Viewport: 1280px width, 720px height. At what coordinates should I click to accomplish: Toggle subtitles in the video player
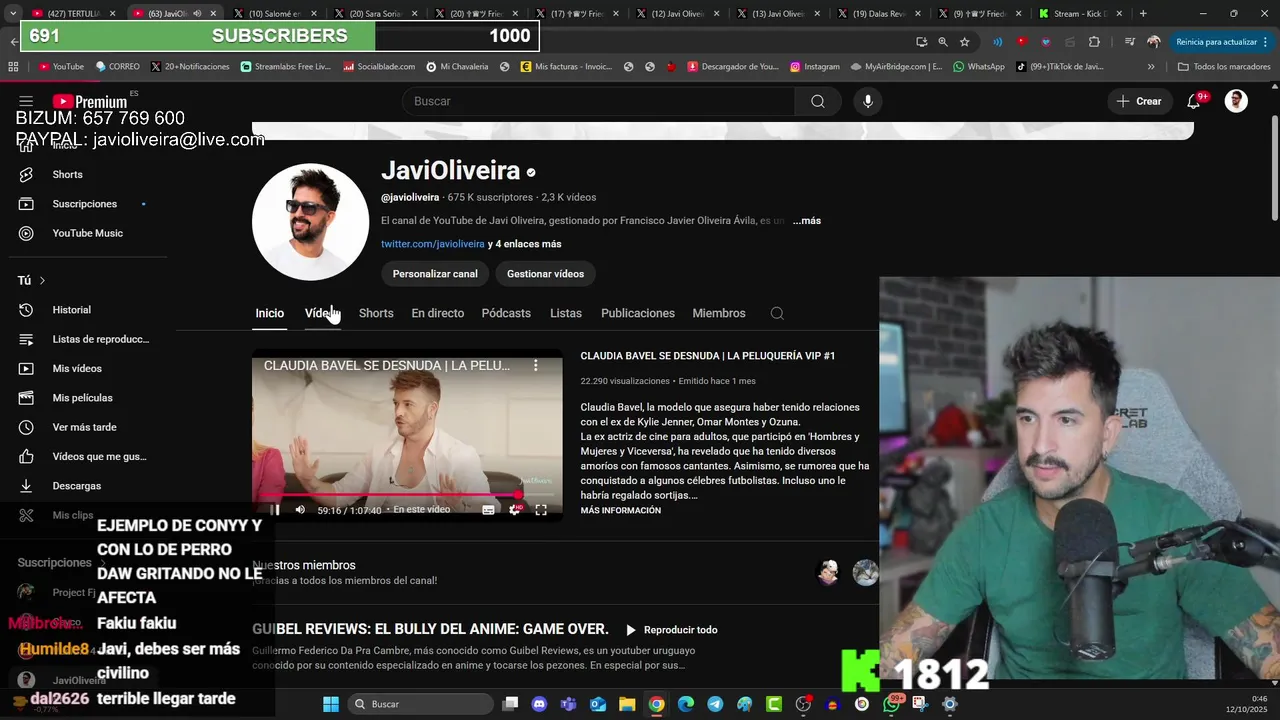tap(488, 510)
